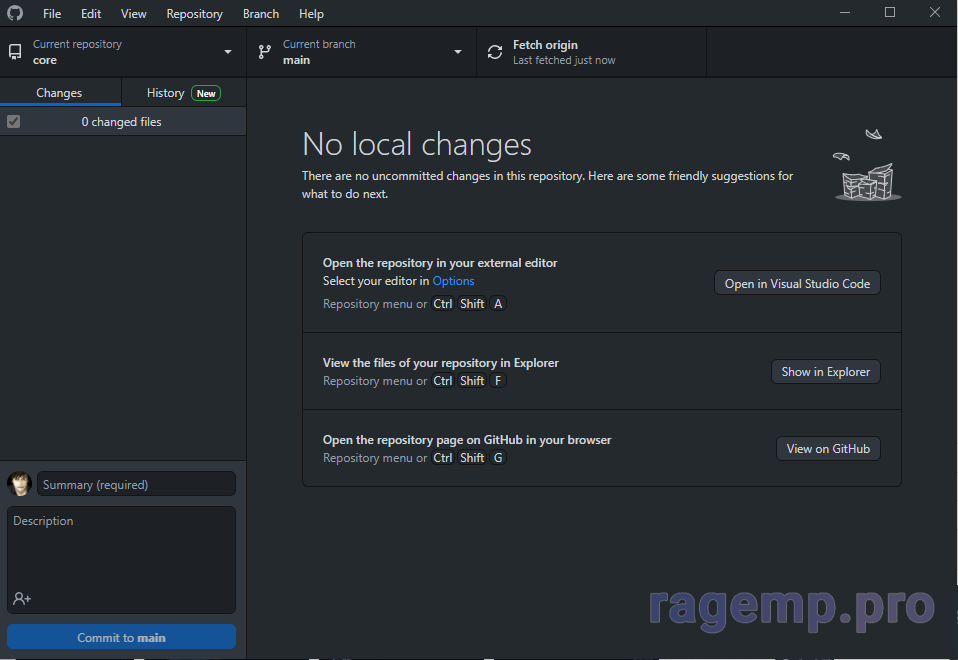Screen dimensions: 958x660
Task: Click the New badge on History tab
Action: point(206,93)
